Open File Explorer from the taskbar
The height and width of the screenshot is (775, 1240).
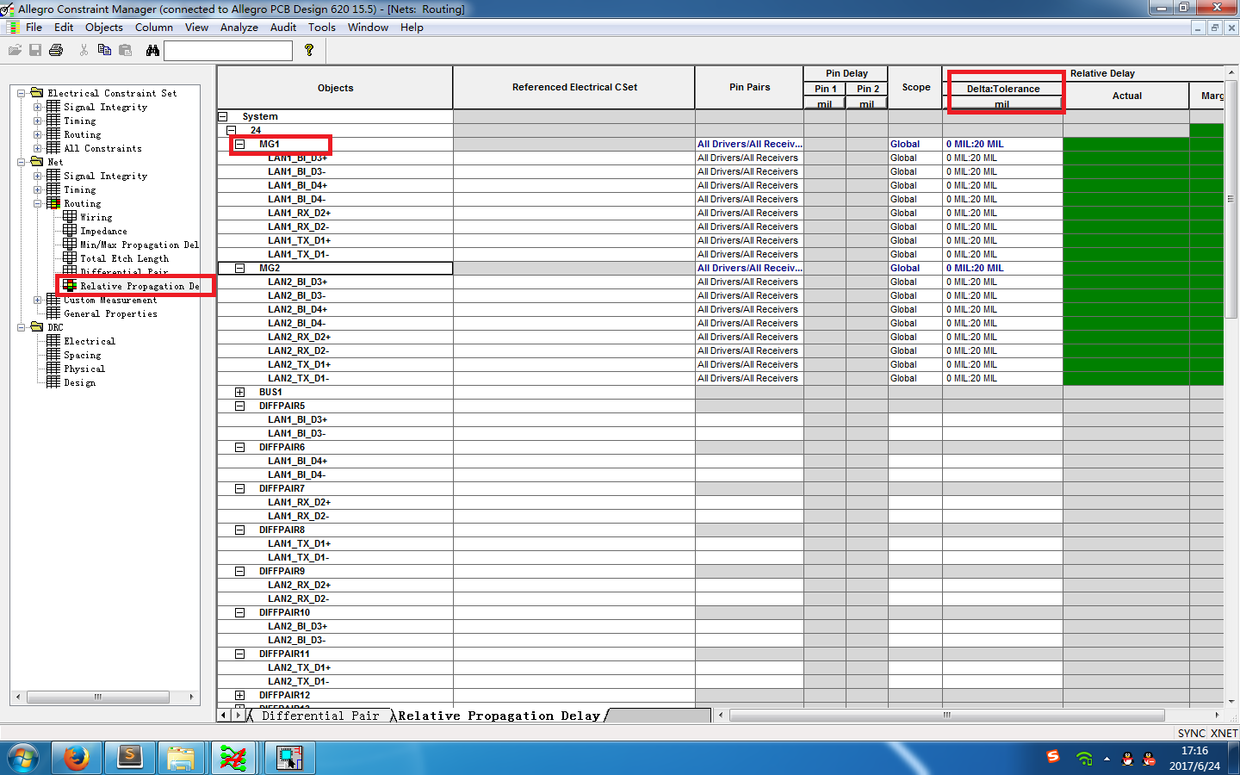pyautogui.click(x=181, y=757)
